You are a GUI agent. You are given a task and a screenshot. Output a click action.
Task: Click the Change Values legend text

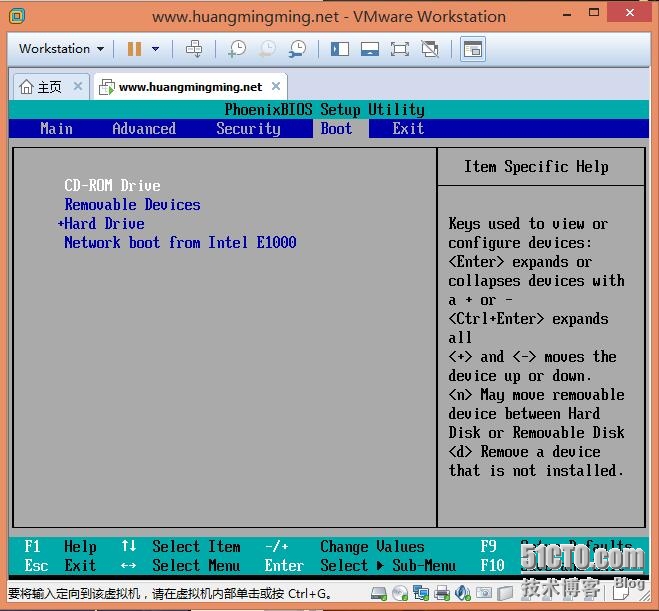click(x=372, y=546)
